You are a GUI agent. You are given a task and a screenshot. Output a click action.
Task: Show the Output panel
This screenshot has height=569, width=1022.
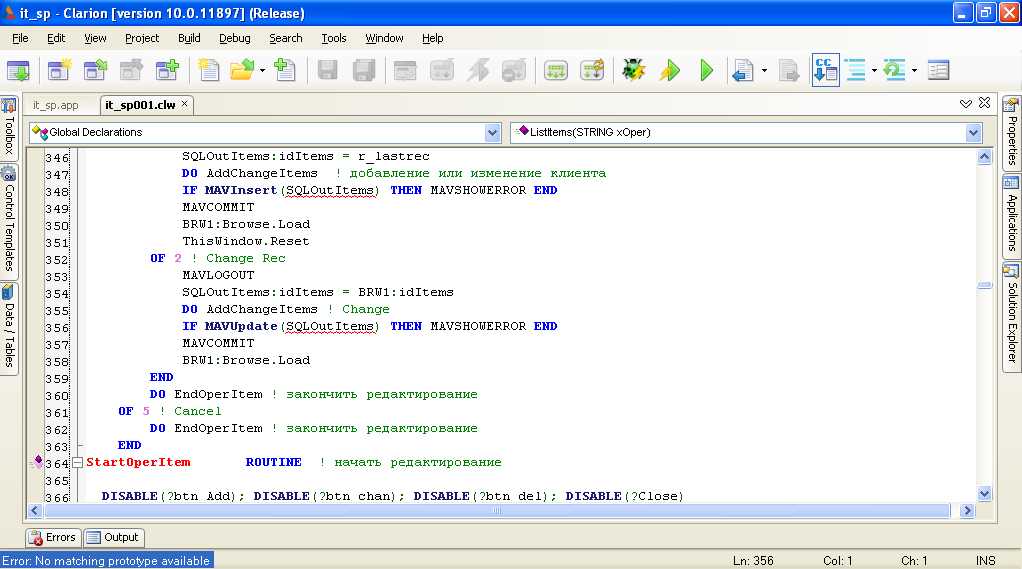(113, 537)
